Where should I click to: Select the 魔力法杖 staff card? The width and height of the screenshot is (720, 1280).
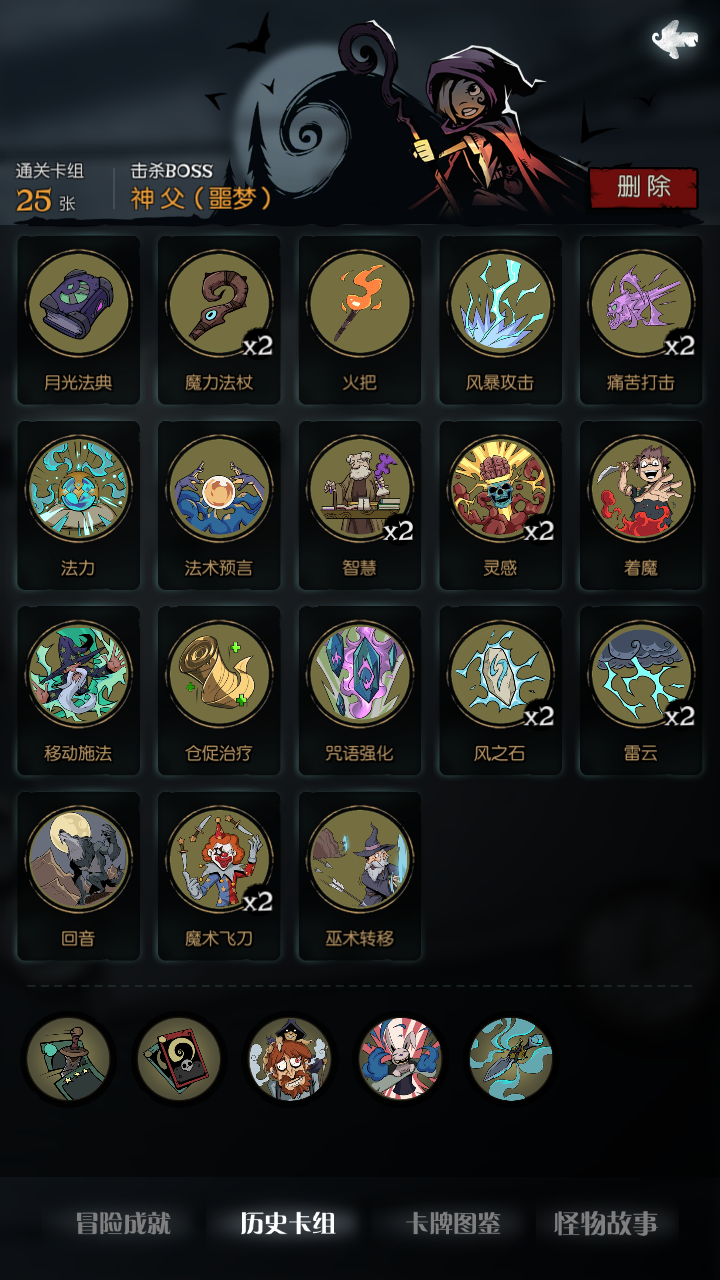click(x=219, y=304)
